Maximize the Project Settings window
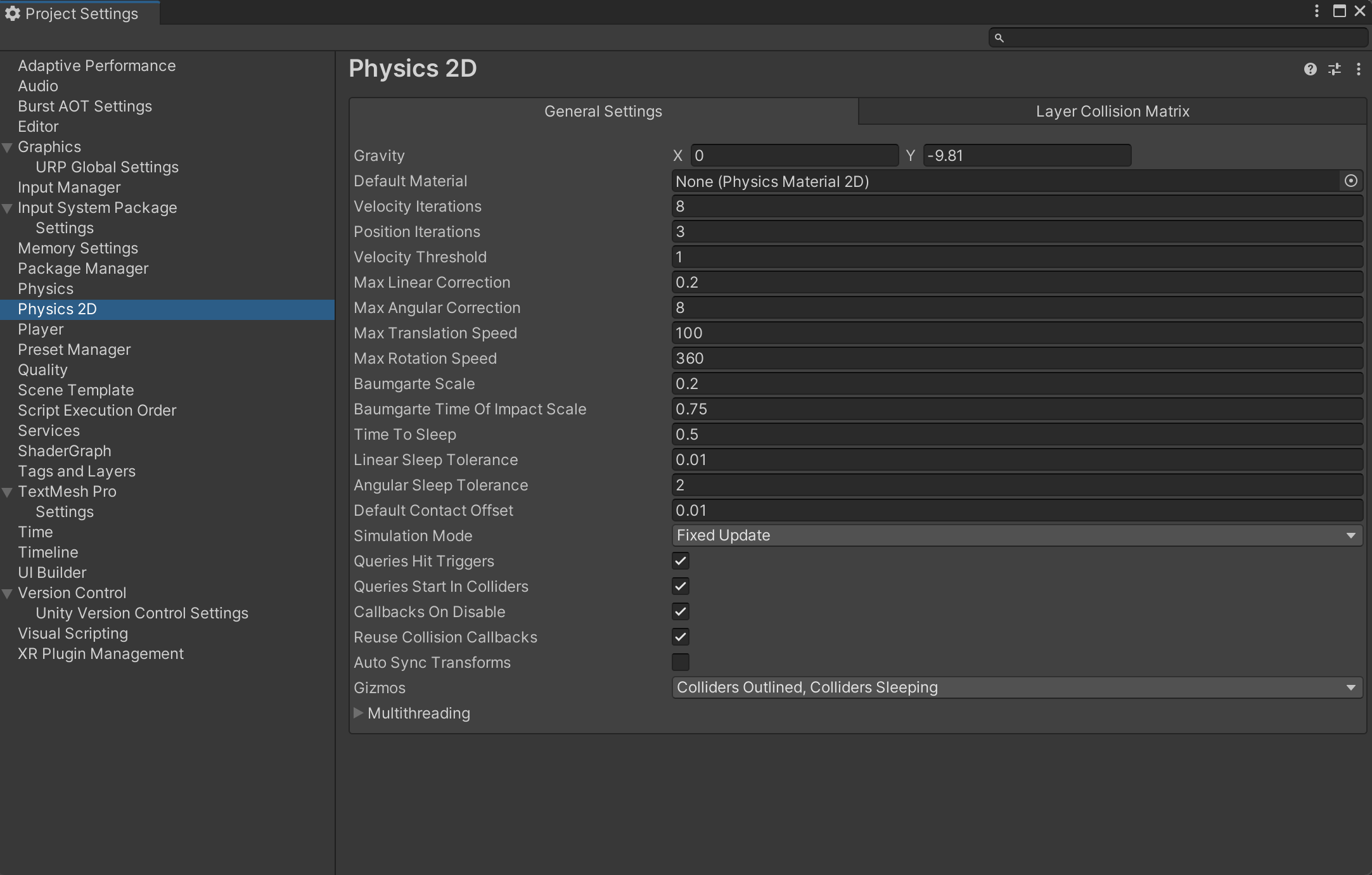Image resolution: width=1372 pixels, height=875 pixels. 1339,11
